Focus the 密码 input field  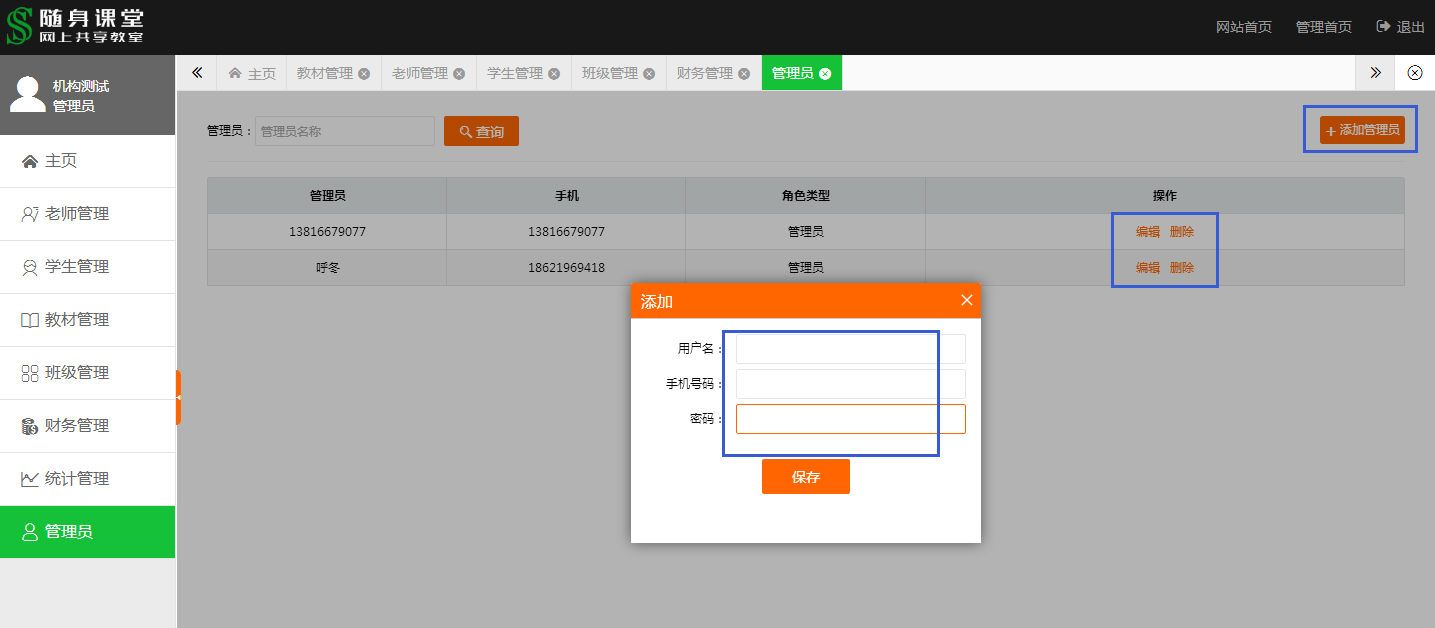click(x=851, y=419)
